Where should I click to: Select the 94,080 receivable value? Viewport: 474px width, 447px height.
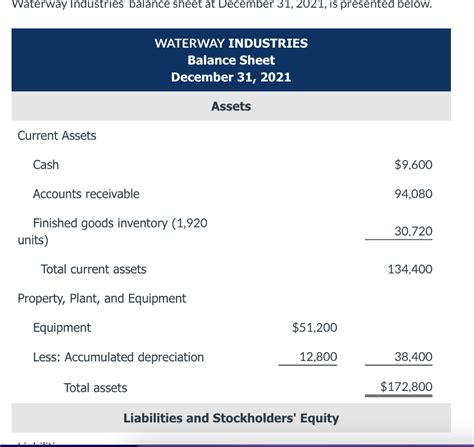(x=413, y=194)
